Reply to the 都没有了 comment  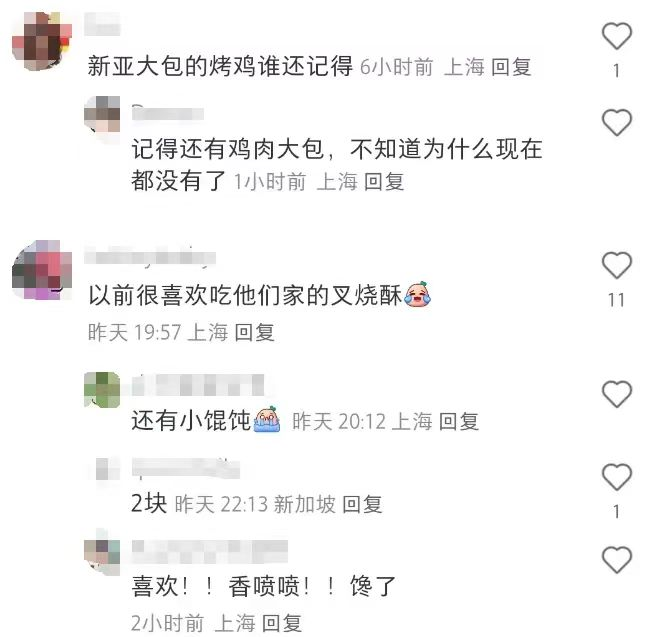coord(384,182)
